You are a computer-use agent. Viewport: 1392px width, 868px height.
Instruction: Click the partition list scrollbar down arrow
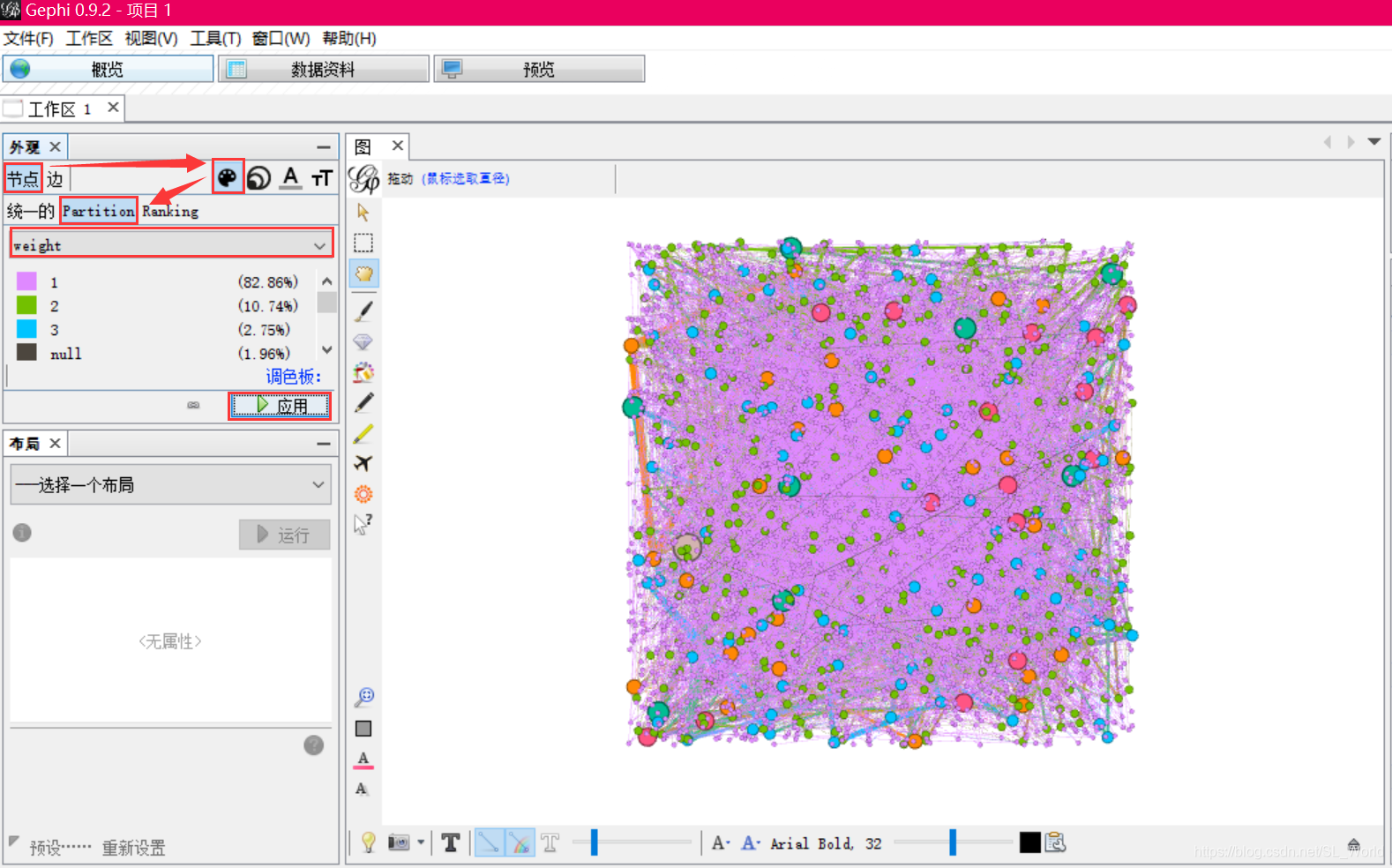click(326, 349)
